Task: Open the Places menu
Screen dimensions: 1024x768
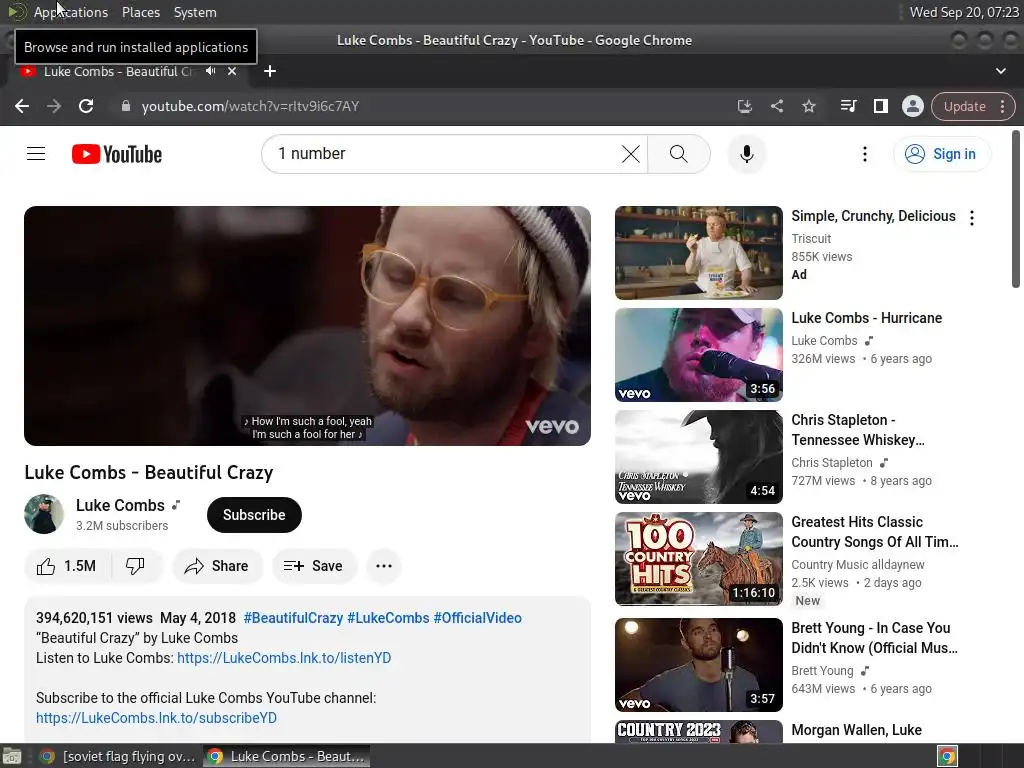Action: click(x=140, y=12)
